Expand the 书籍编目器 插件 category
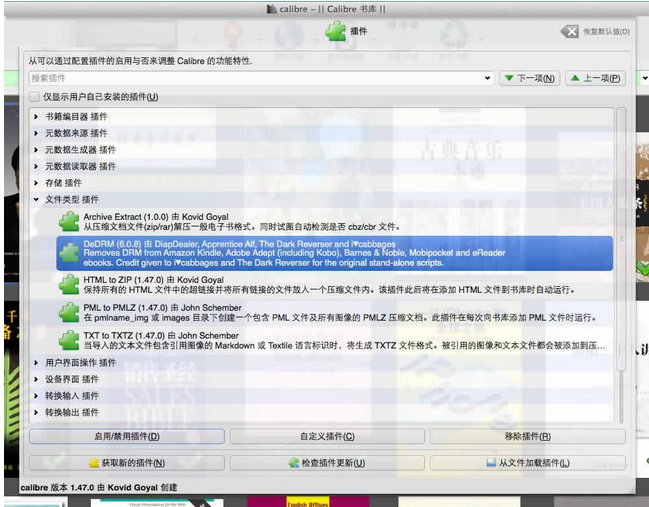 pyautogui.click(x=36, y=117)
